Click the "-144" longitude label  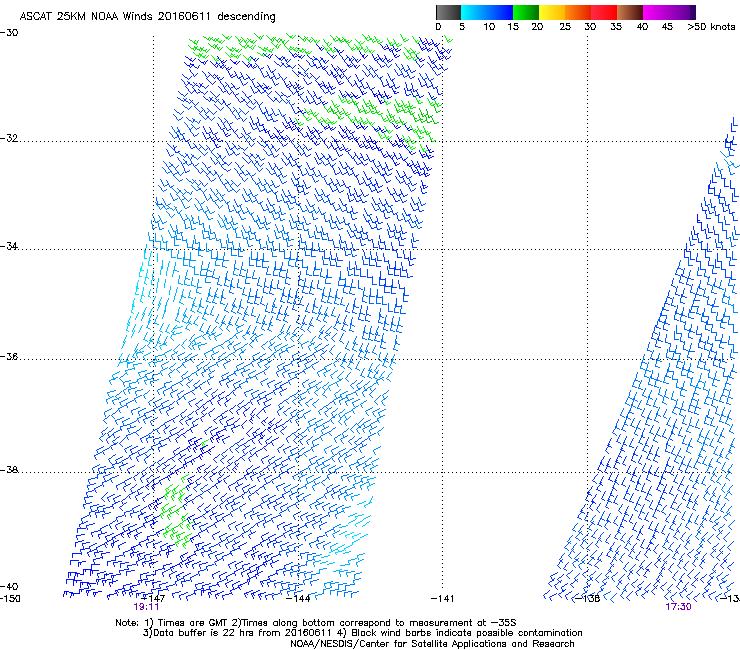298,599
